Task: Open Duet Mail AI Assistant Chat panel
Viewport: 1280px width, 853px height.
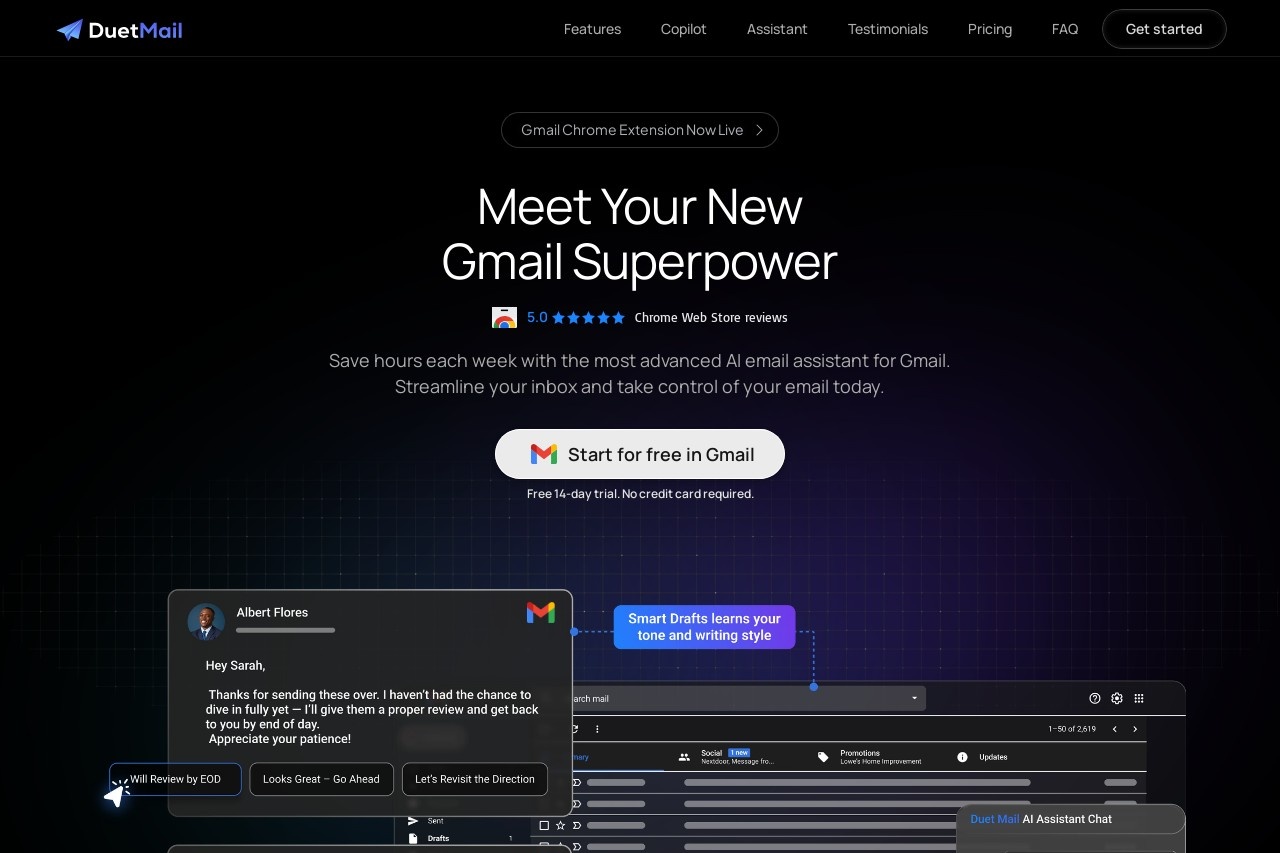Action: tap(1071, 819)
